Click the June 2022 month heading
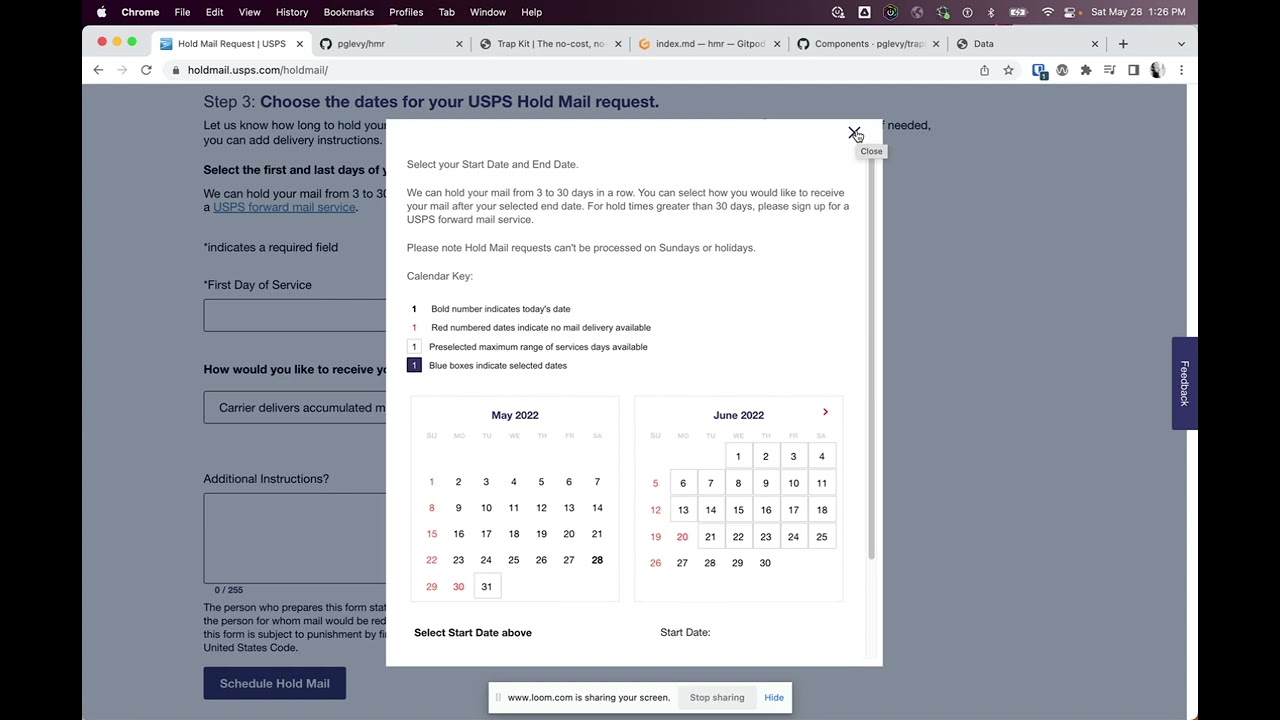 click(x=738, y=415)
